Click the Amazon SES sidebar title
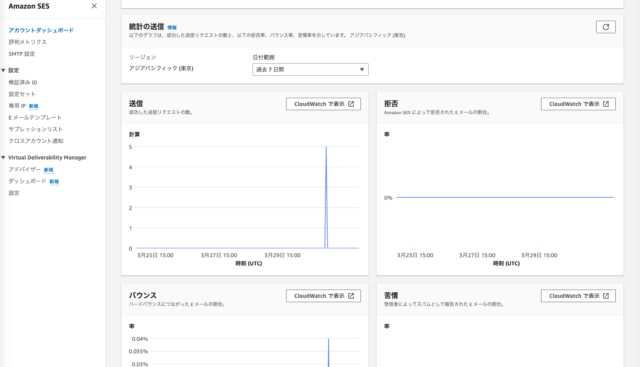640x367 pixels. tap(29, 6)
